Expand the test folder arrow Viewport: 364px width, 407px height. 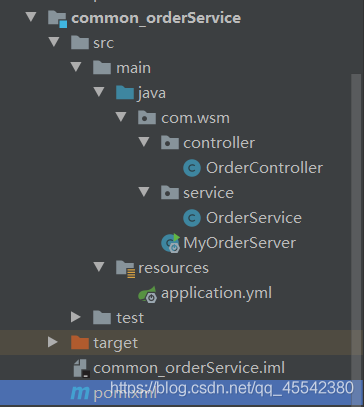[76, 317]
